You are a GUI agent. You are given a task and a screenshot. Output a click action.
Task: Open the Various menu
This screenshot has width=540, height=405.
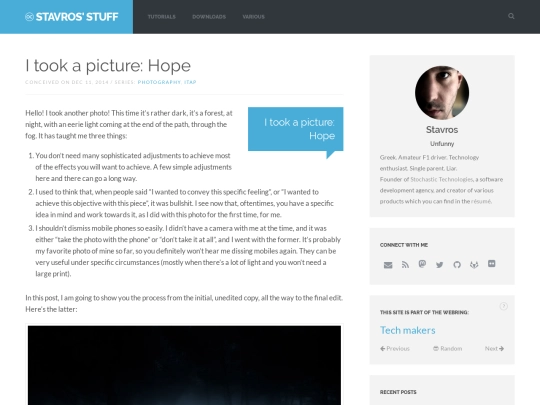tap(253, 17)
